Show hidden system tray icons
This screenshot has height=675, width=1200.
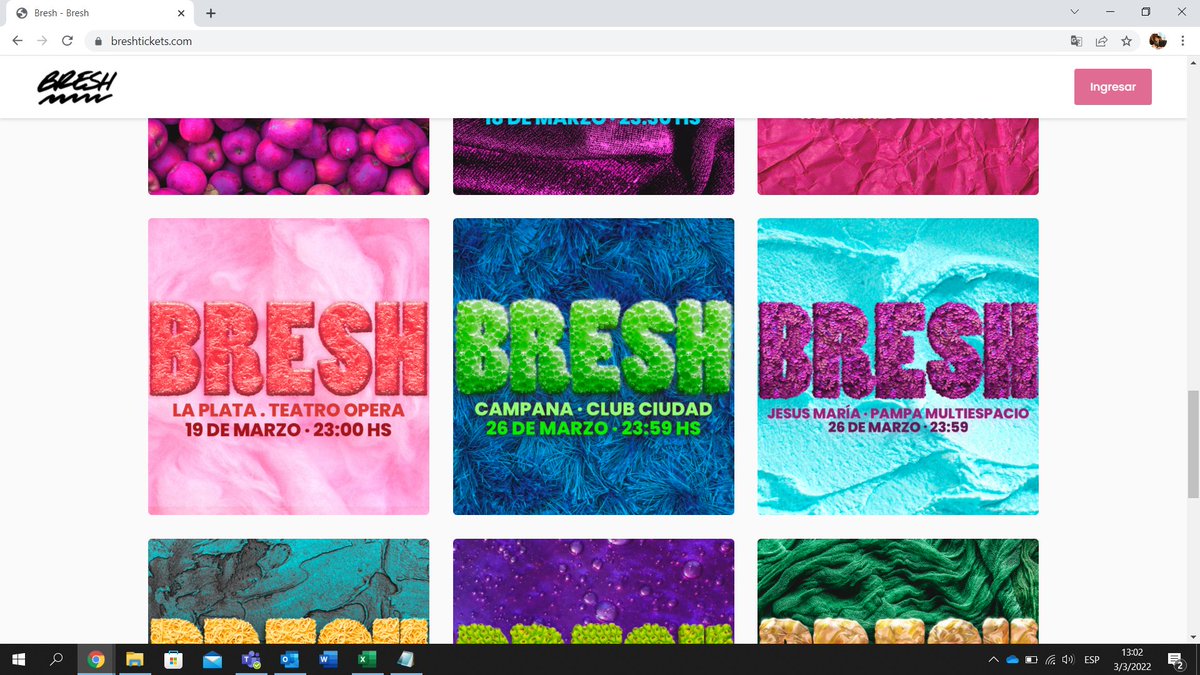[x=993, y=659]
